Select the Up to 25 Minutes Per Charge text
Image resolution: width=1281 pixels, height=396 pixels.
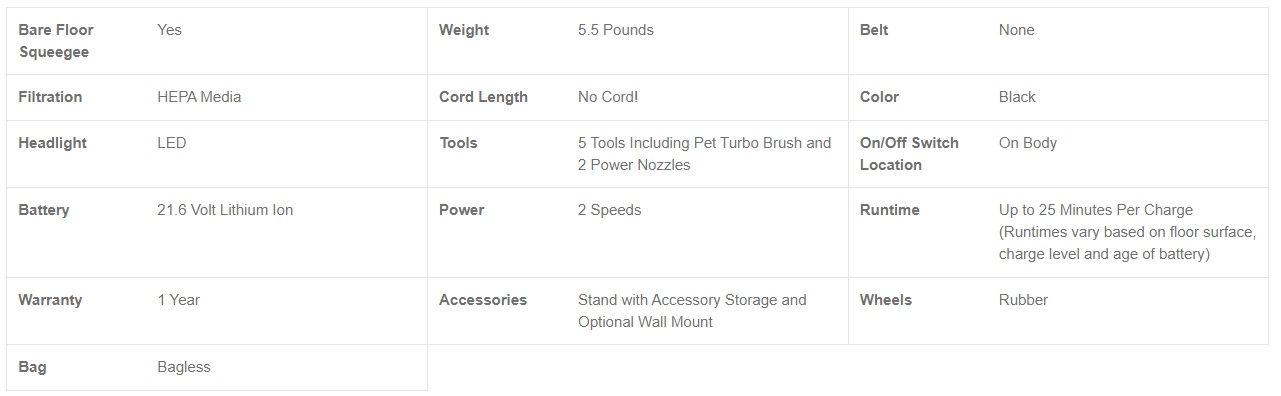point(1096,210)
